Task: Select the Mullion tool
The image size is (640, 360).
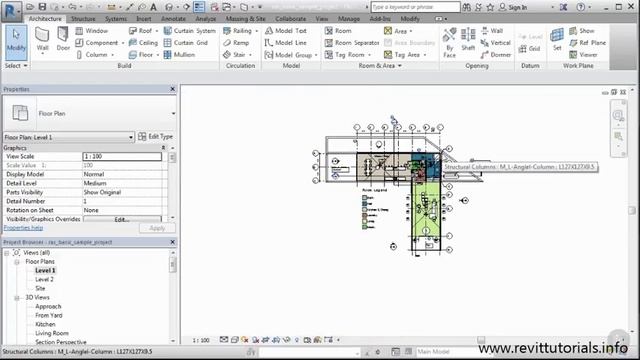Action: tap(179, 54)
